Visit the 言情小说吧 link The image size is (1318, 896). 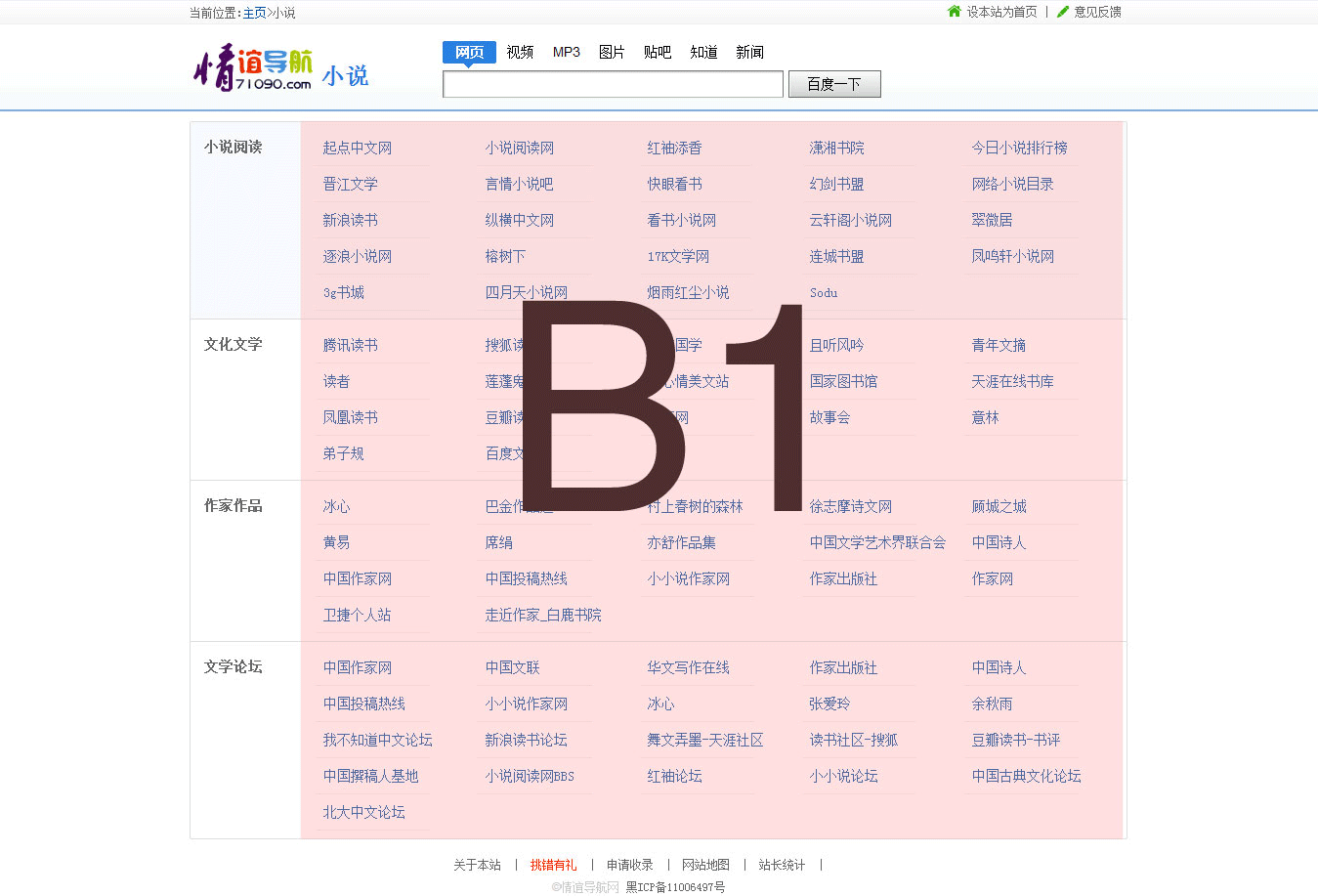[x=520, y=184]
